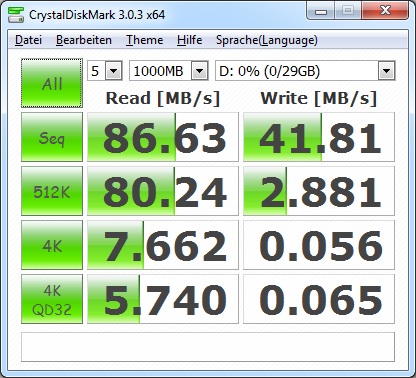Click the 4K read result 7.662
This screenshot has width=416, height=378.
pos(163,245)
